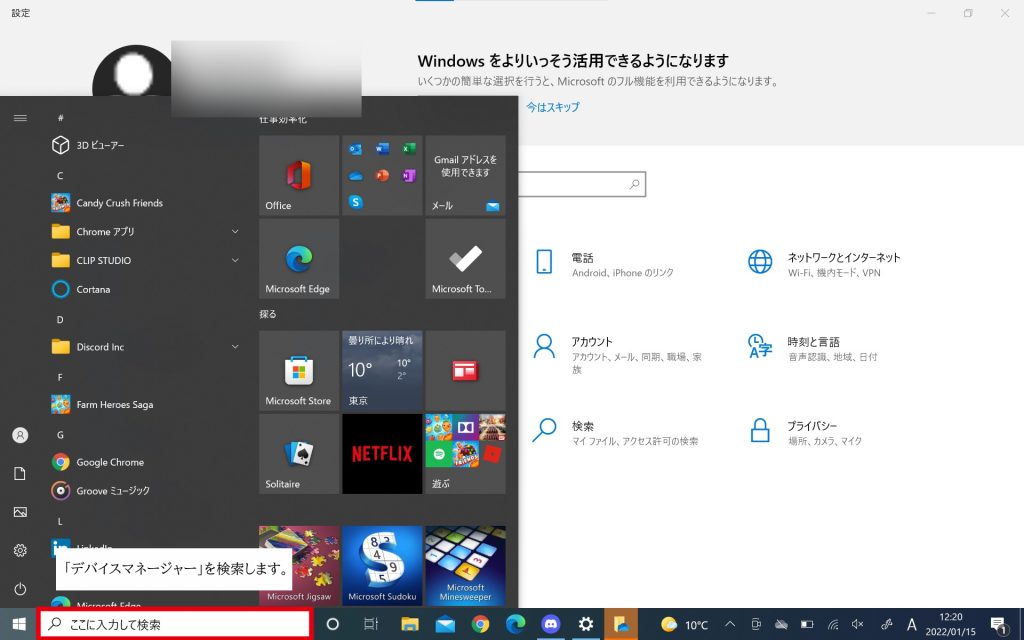Viewport: 1024px width, 640px height.
Task: Launch Candy Crush Friends from app list
Action: pyautogui.click(x=146, y=202)
